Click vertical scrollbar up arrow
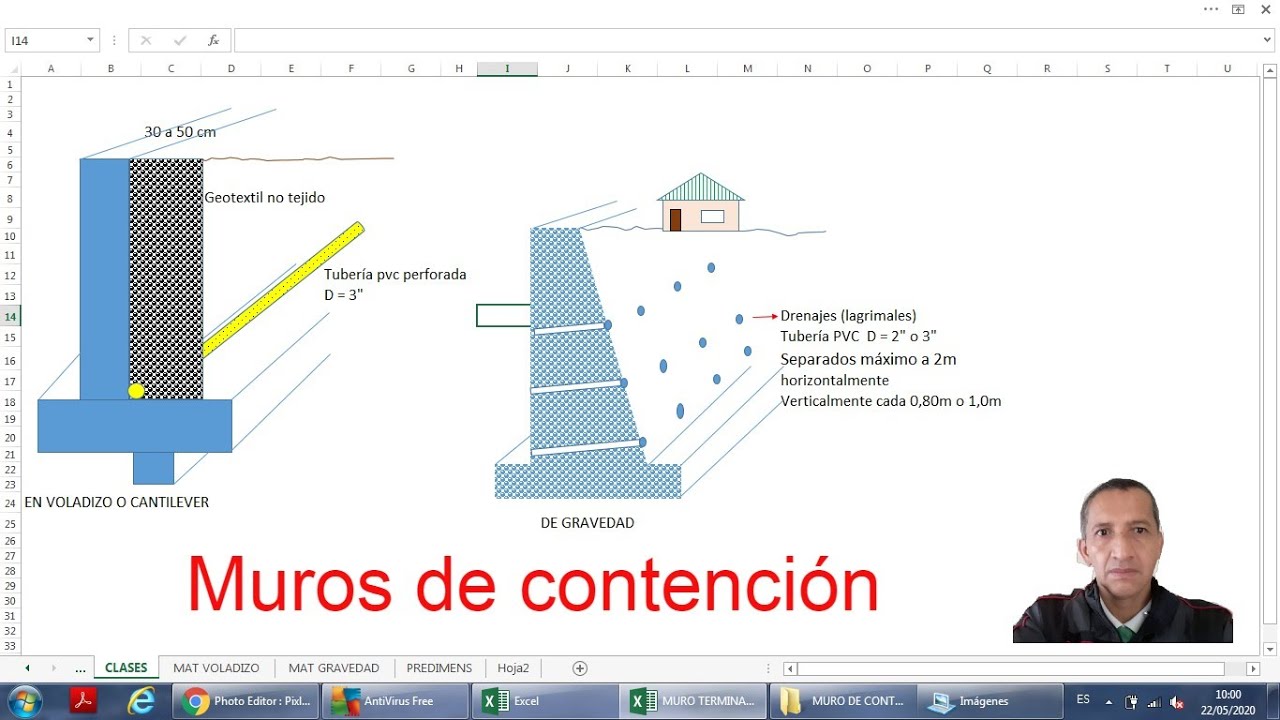1280x720 pixels. (x=1269, y=69)
